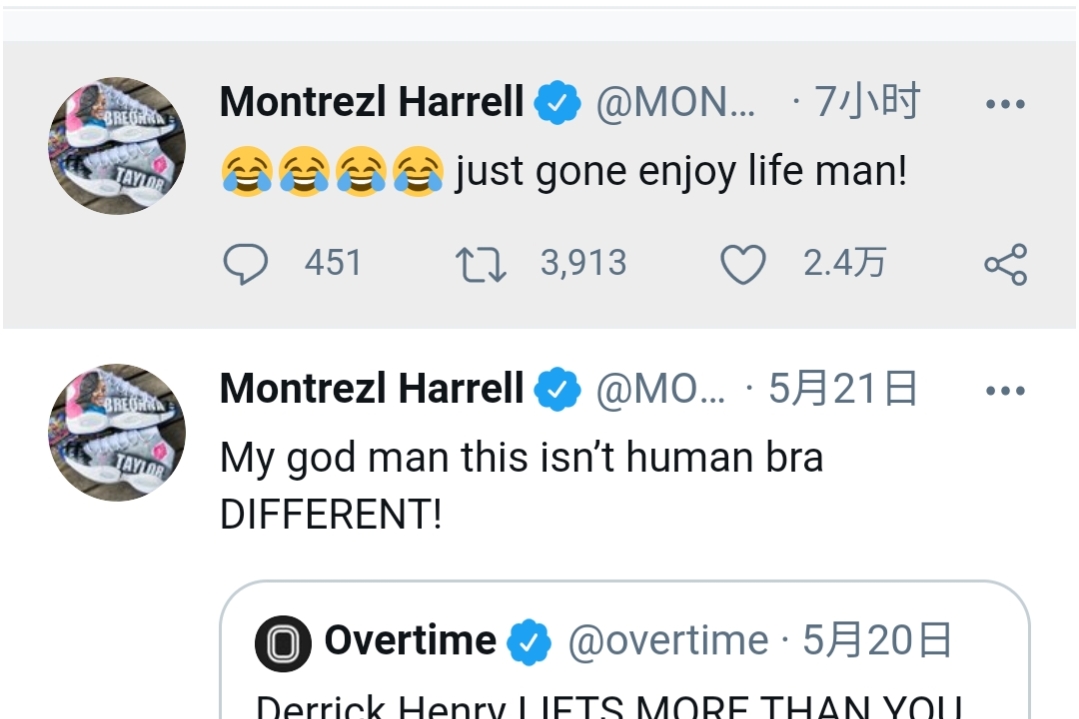The image size is (1079, 719).
Task: Open more options on the 5月21日 tweet
Action: [1005, 390]
